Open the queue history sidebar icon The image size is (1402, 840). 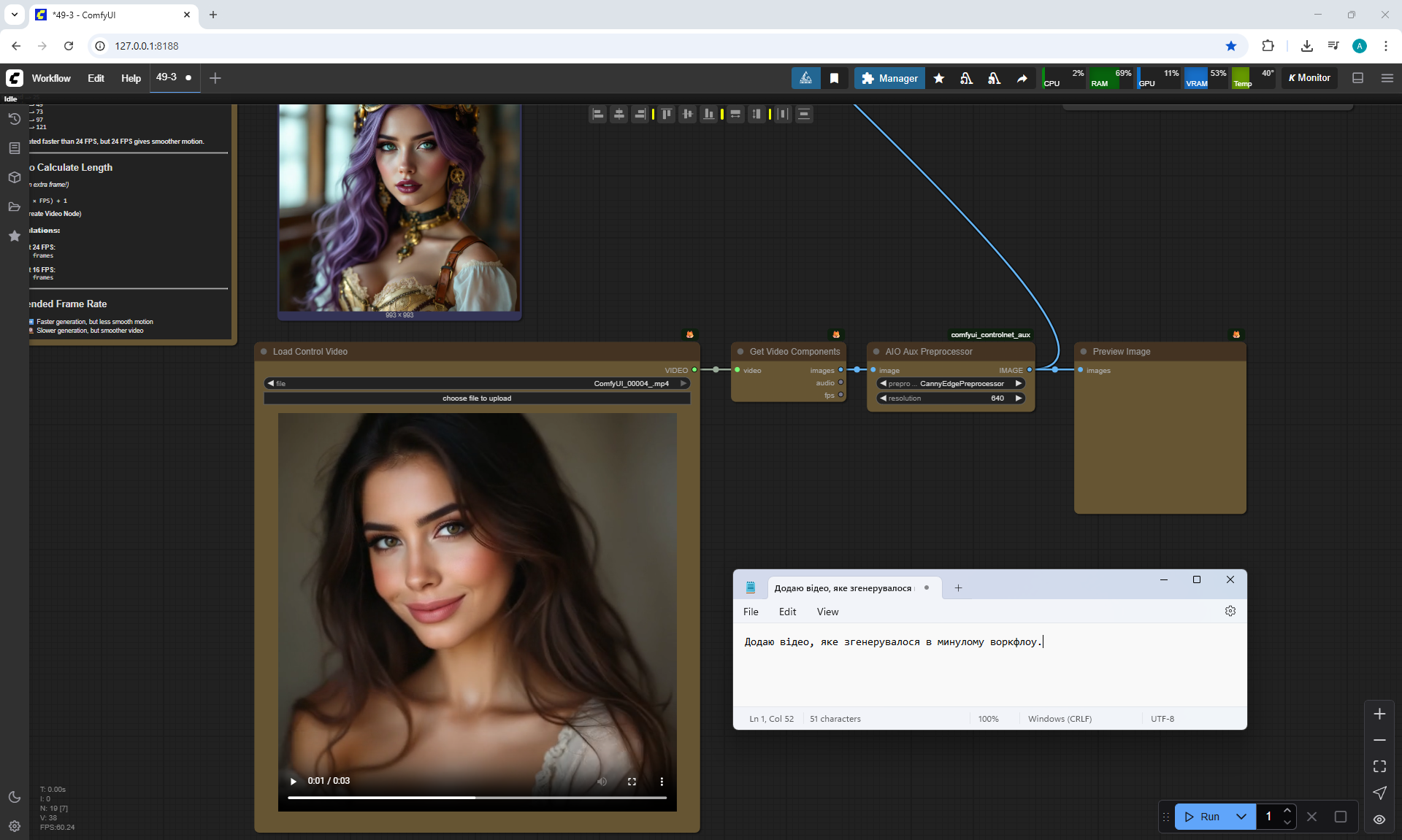coord(14,119)
